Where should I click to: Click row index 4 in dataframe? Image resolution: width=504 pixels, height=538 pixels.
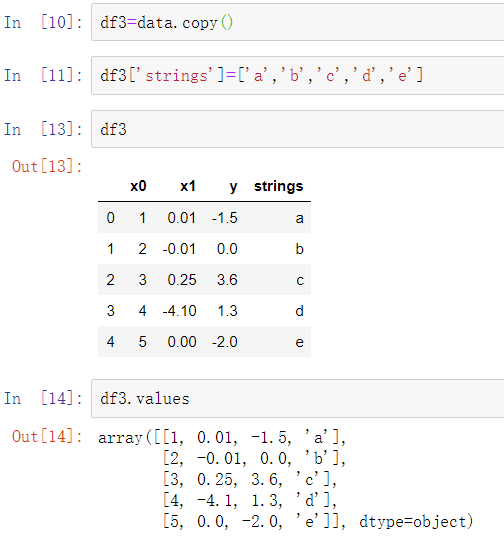(110, 342)
